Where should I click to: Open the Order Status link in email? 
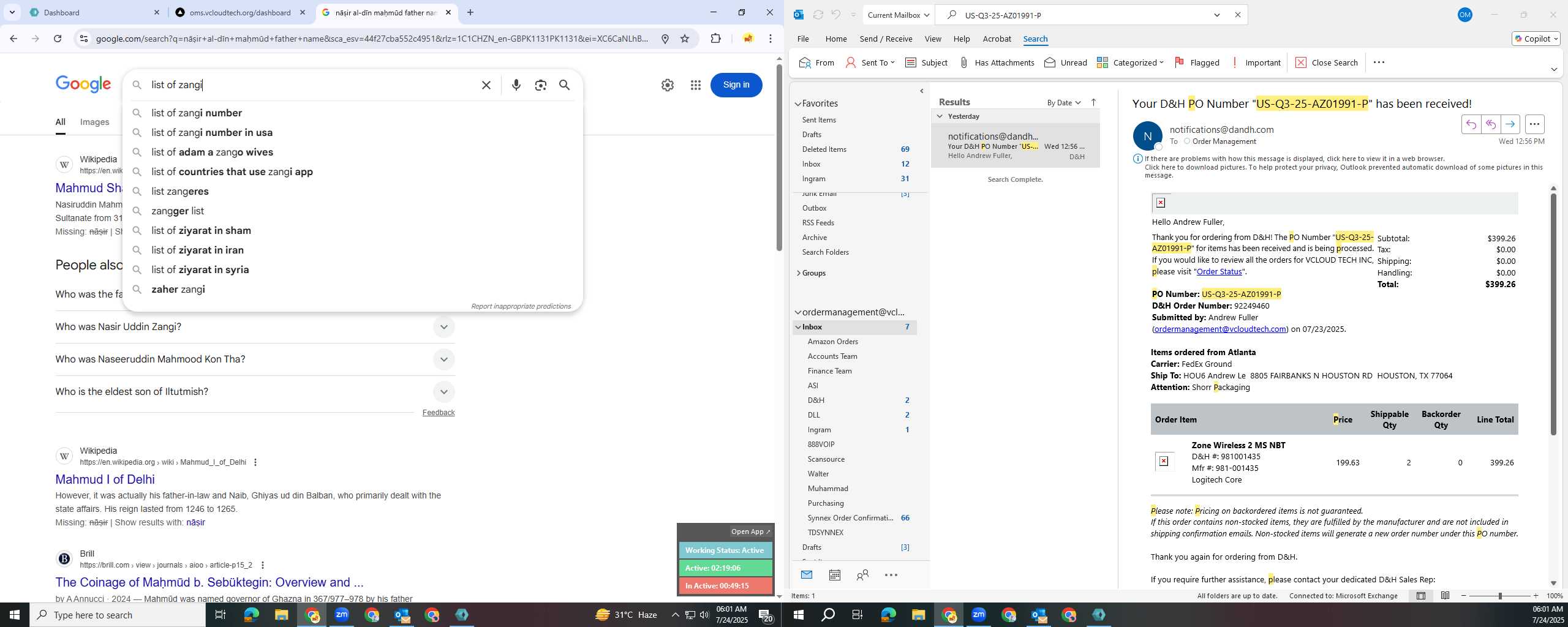[1219, 272]
